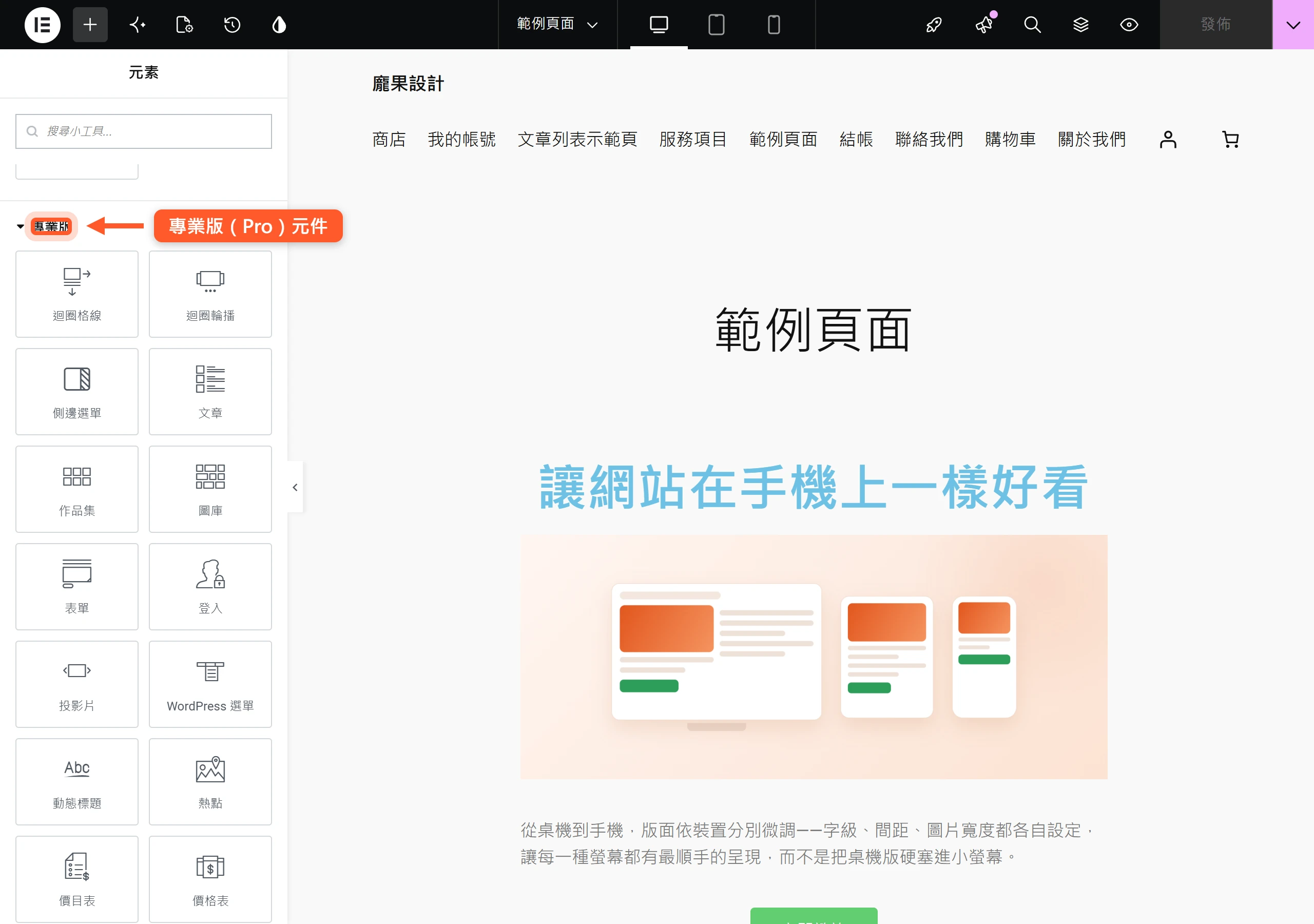Open the structure layers icon

pyautogui.click(x=1080, y=25)
